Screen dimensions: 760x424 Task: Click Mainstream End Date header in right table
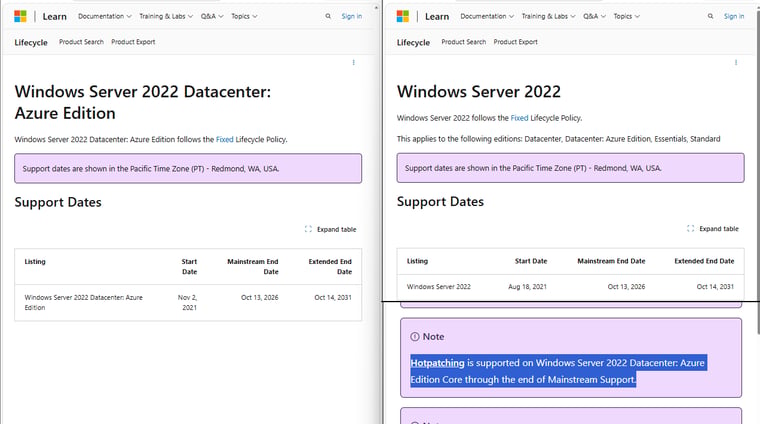[611, 261]
